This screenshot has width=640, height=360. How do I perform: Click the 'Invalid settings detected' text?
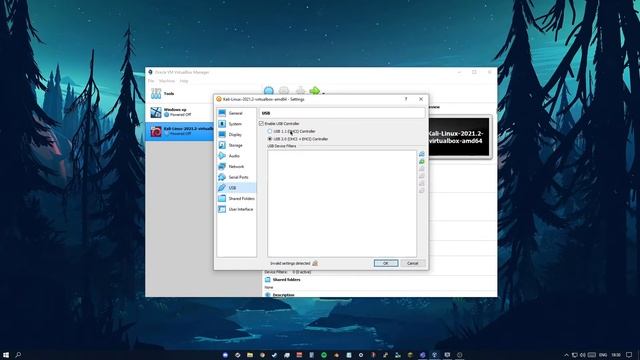pyautogui.click(x=290, y=263)
